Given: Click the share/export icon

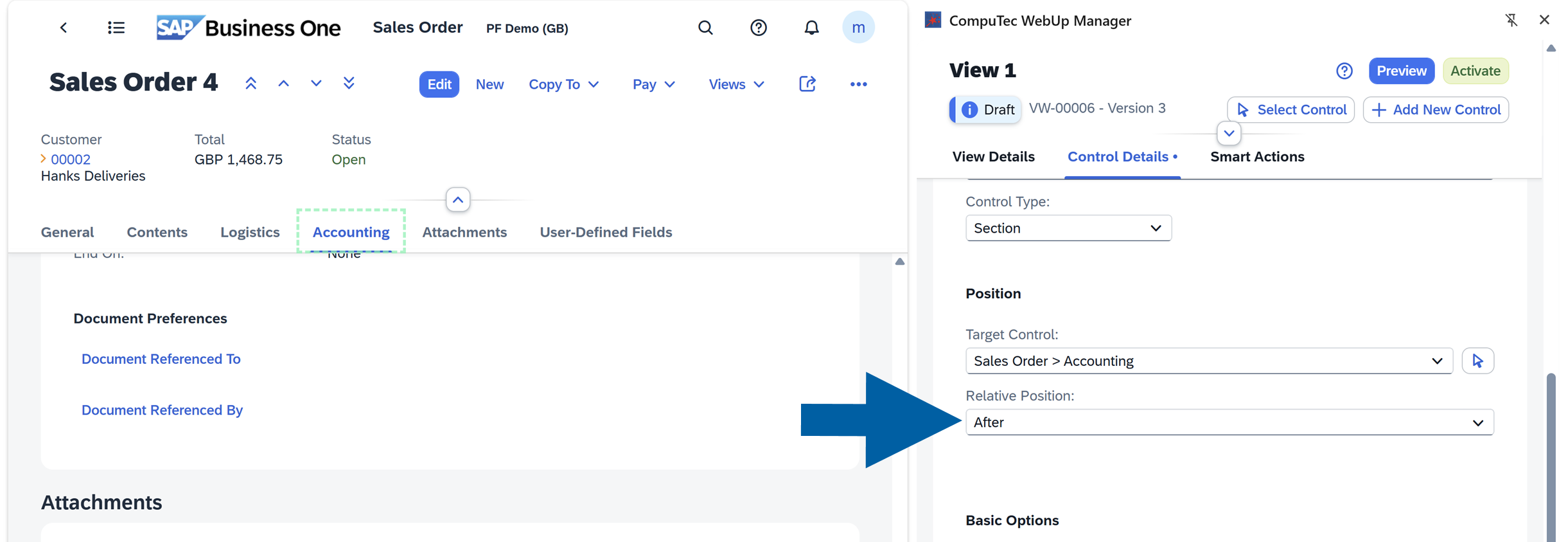Looking at the screenshot, I should pos(807,84).
